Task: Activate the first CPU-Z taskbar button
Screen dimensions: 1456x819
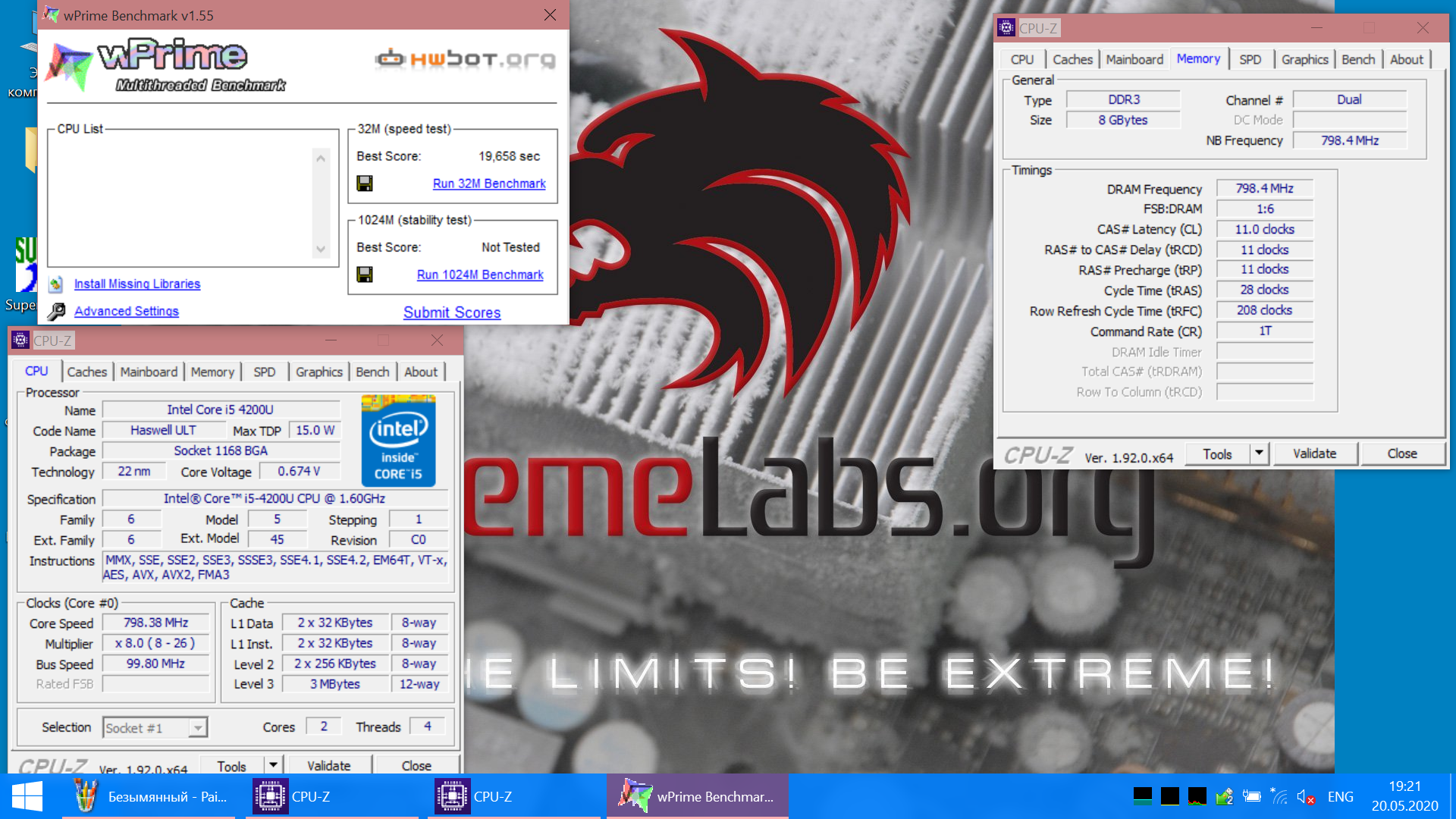Action: [331, 796]
